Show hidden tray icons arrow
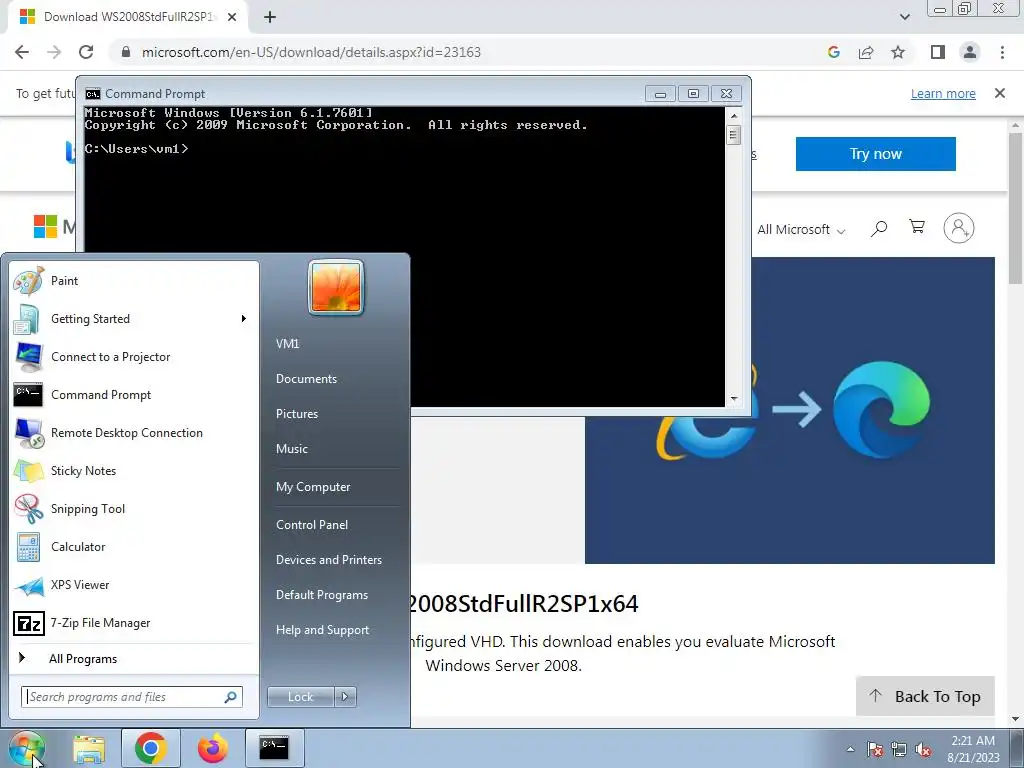The height and width of the screenshot is (768, 1024). pyautogui.click(x=850, y=749)
